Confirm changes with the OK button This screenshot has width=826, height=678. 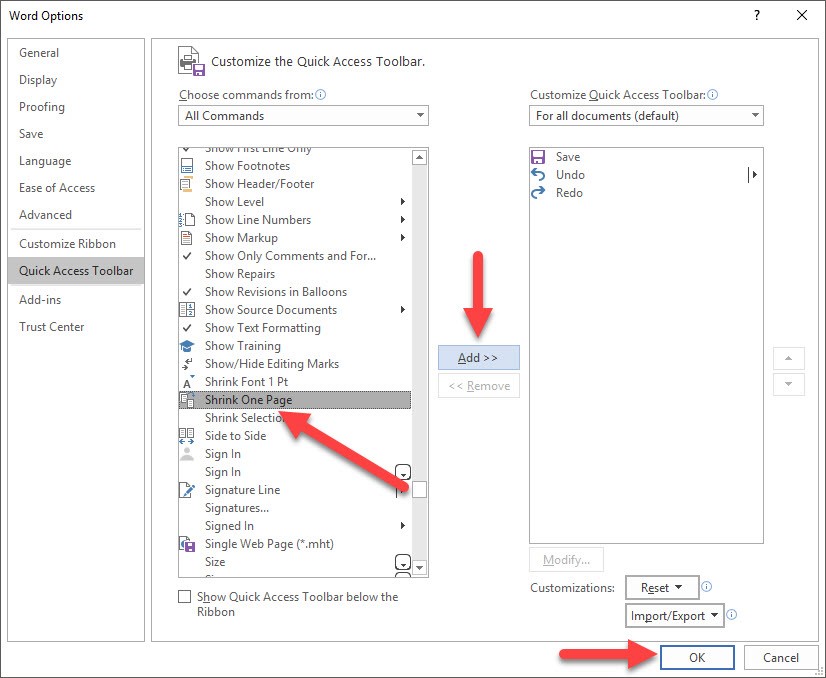tap(696, 657)
